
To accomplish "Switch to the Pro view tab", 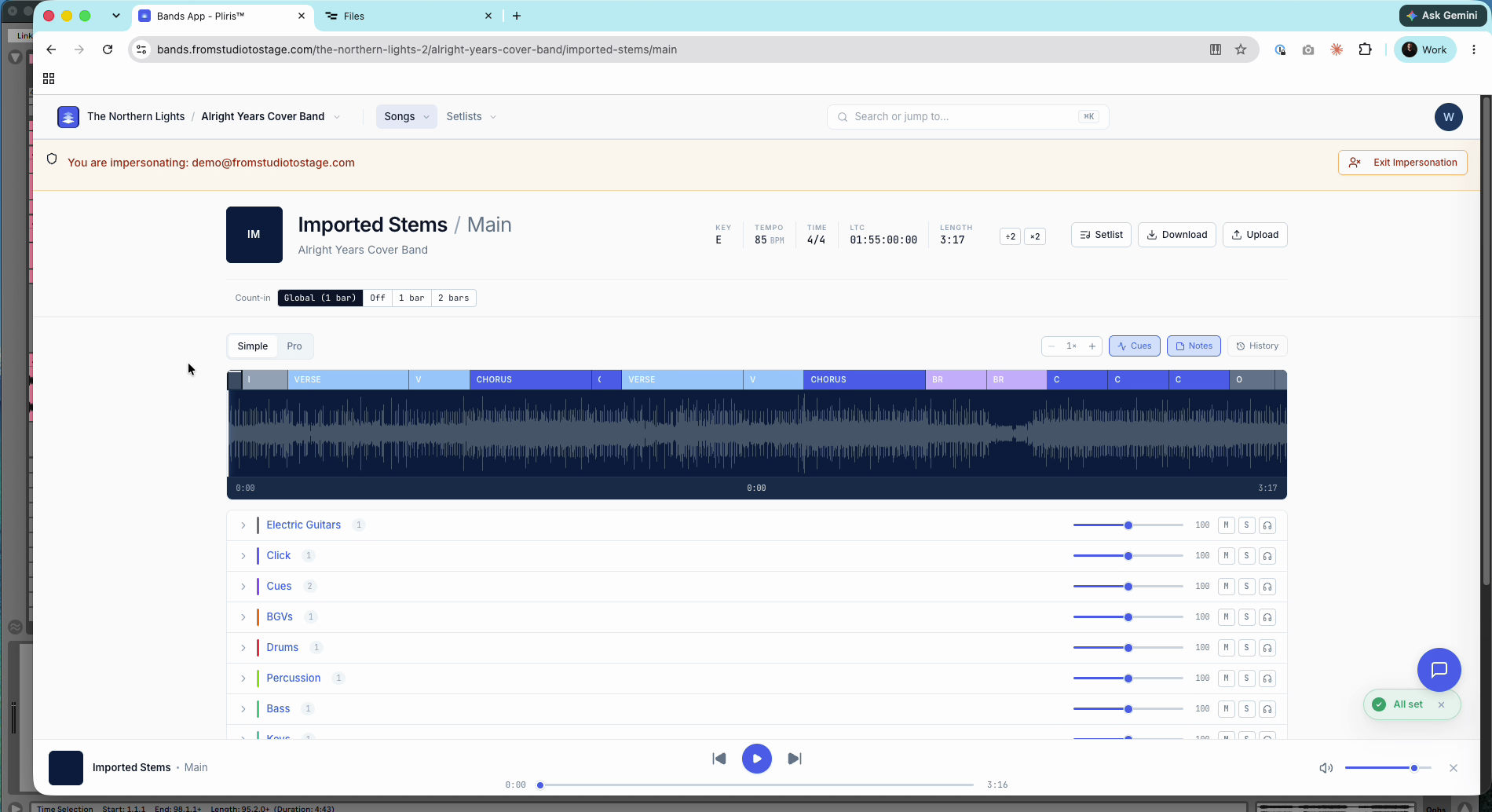I will point(294,346).
